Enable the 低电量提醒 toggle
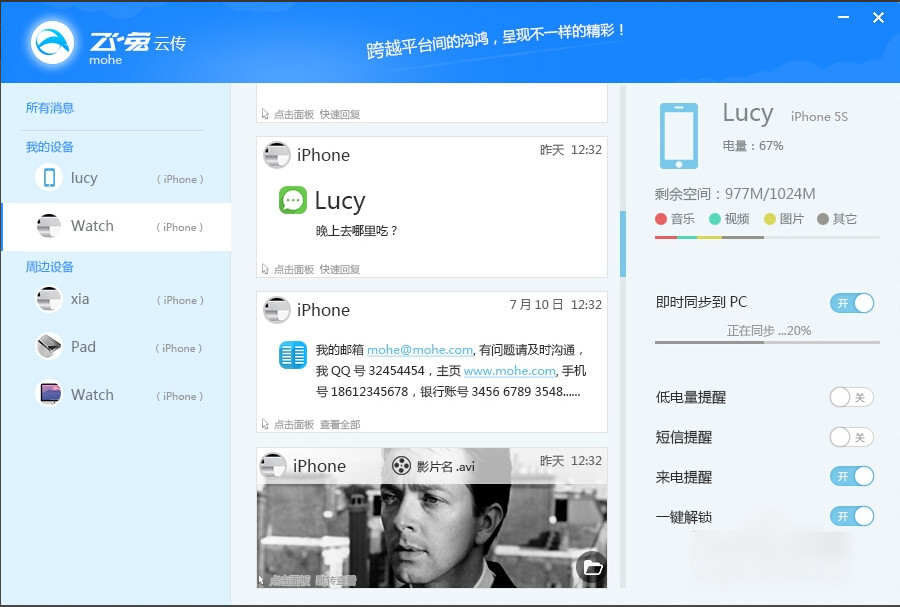 pyautogui.click(x=850, y=397)
